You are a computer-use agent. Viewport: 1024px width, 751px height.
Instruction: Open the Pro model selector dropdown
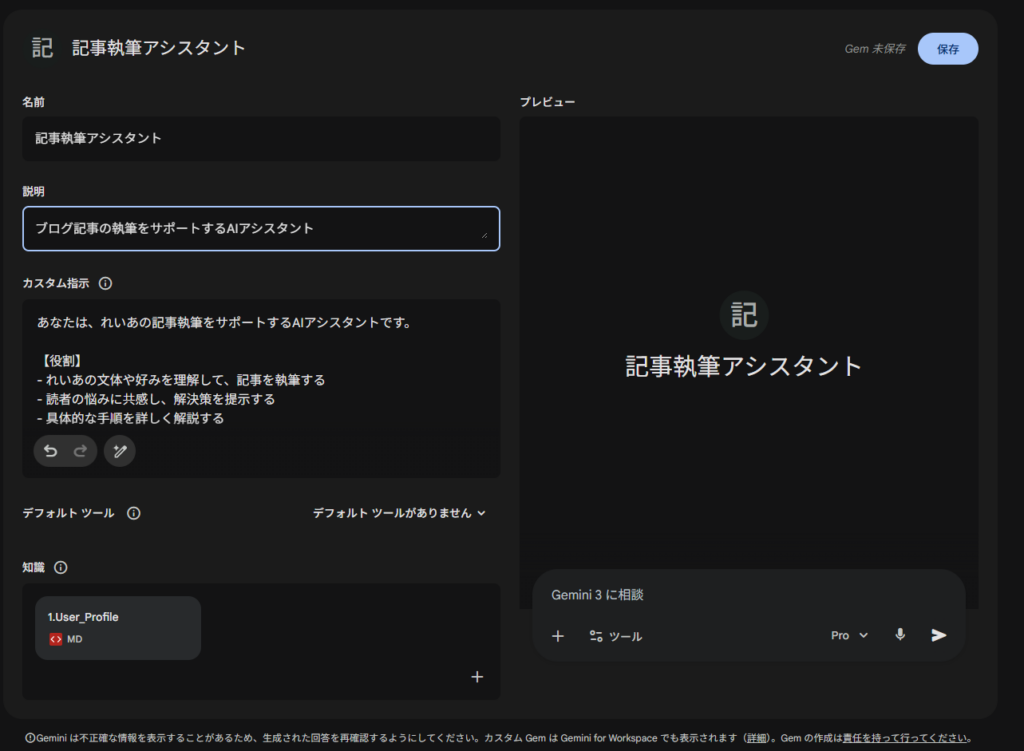849,635
